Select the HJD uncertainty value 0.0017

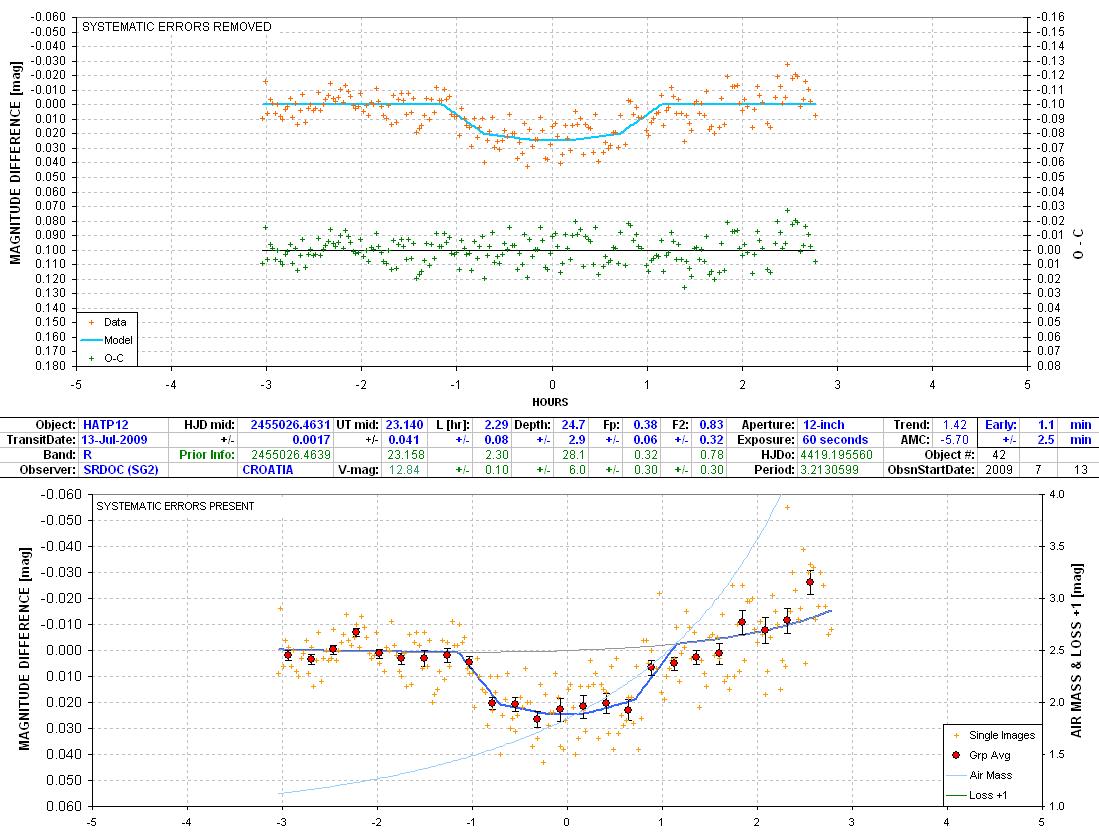click(311, 439)
